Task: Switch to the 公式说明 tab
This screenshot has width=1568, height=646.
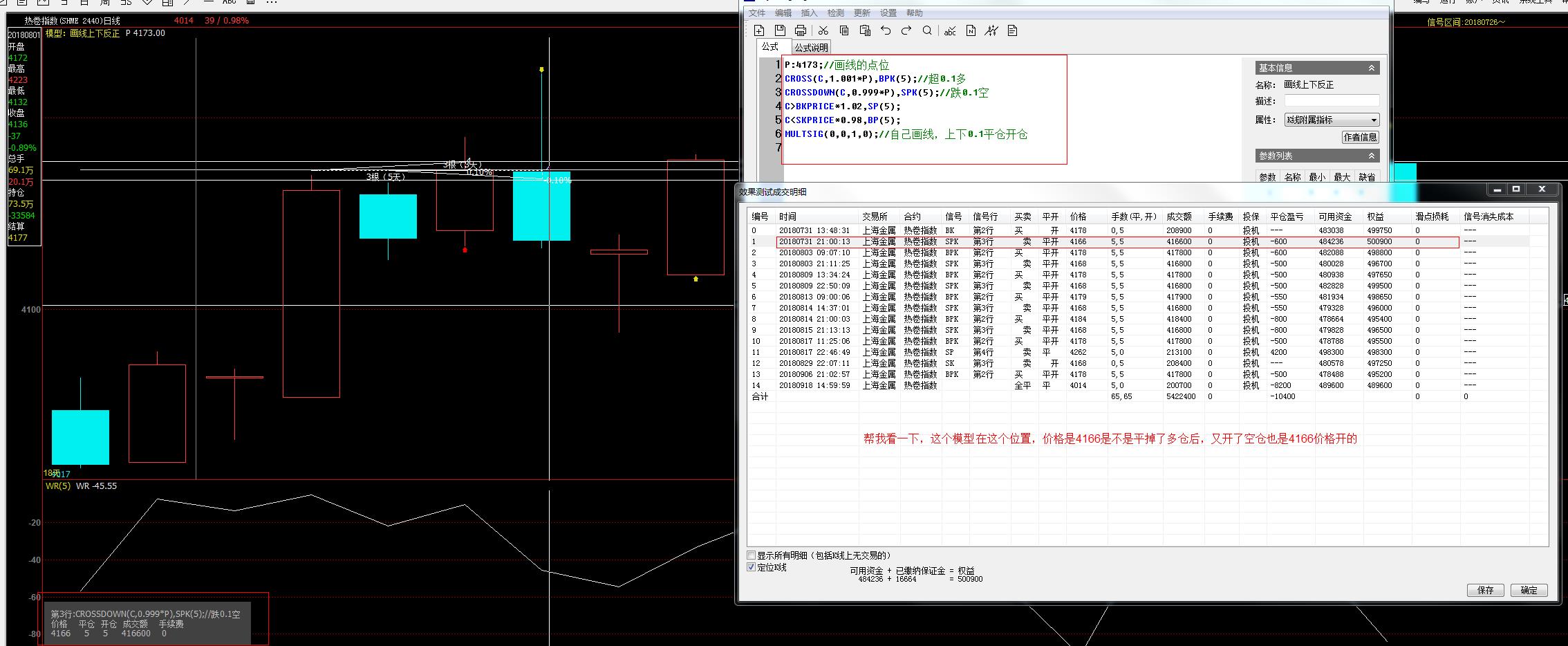Action: [x=811, y=48]
